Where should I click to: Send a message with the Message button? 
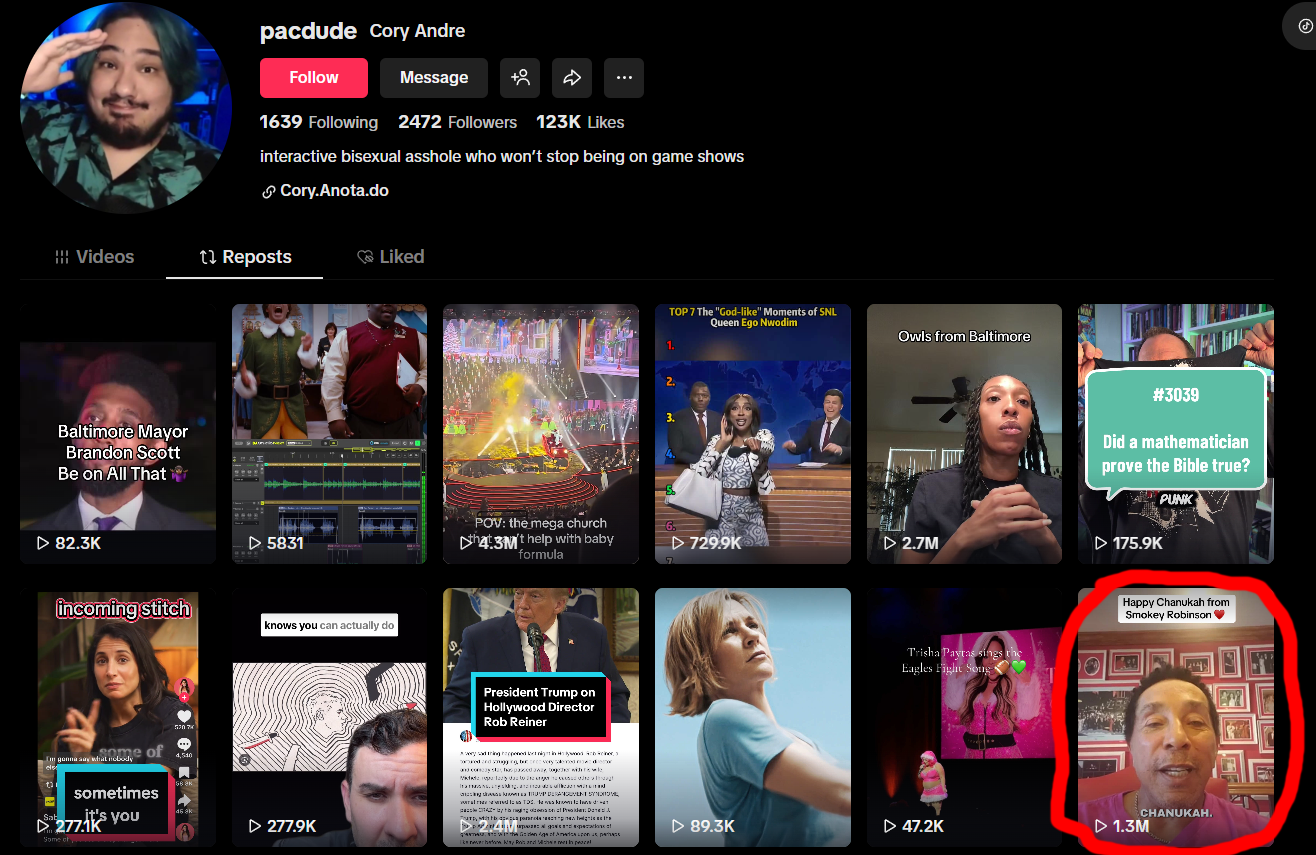coord(434,77)
